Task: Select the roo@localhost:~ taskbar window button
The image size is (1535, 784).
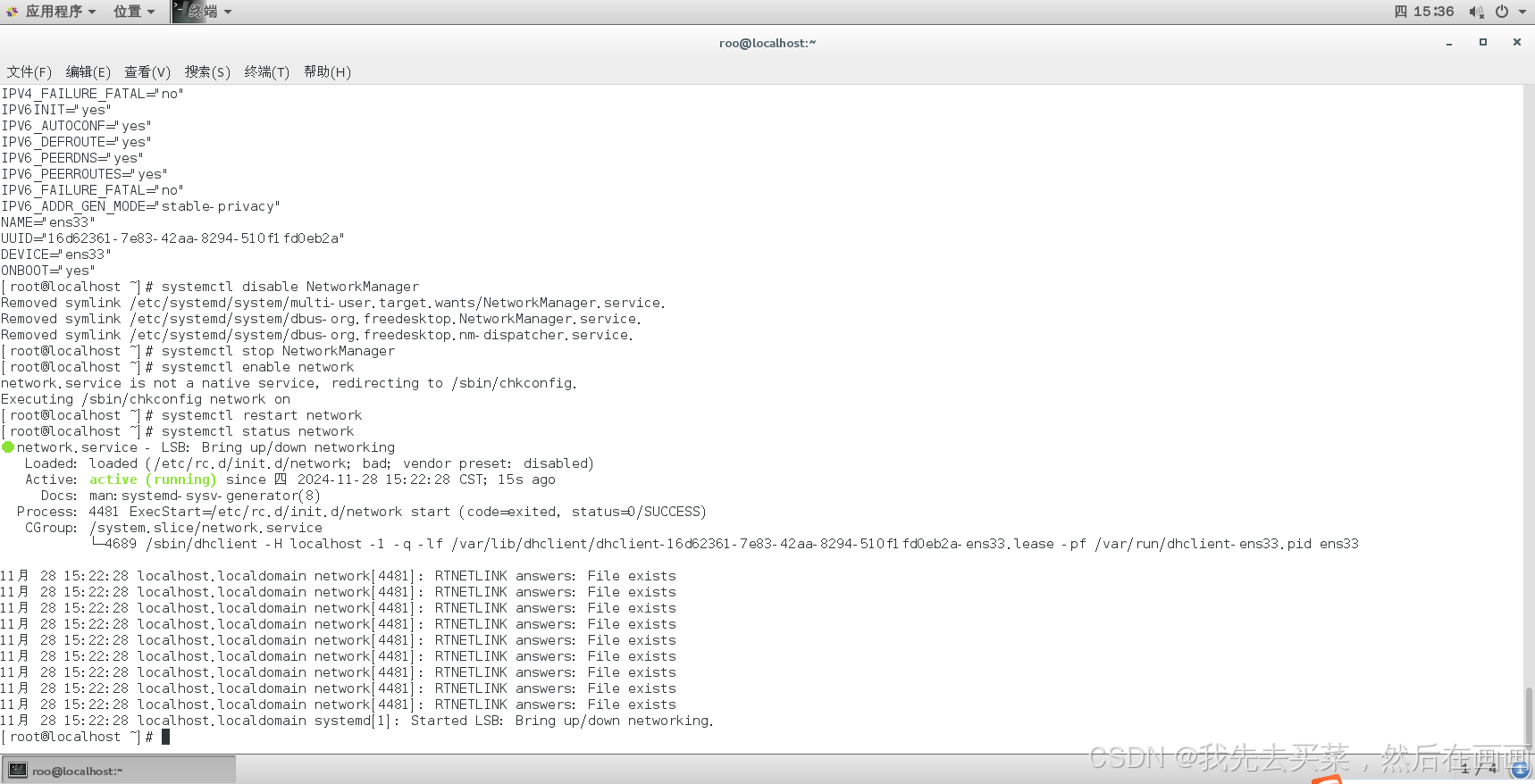Action: click(119, 770)
